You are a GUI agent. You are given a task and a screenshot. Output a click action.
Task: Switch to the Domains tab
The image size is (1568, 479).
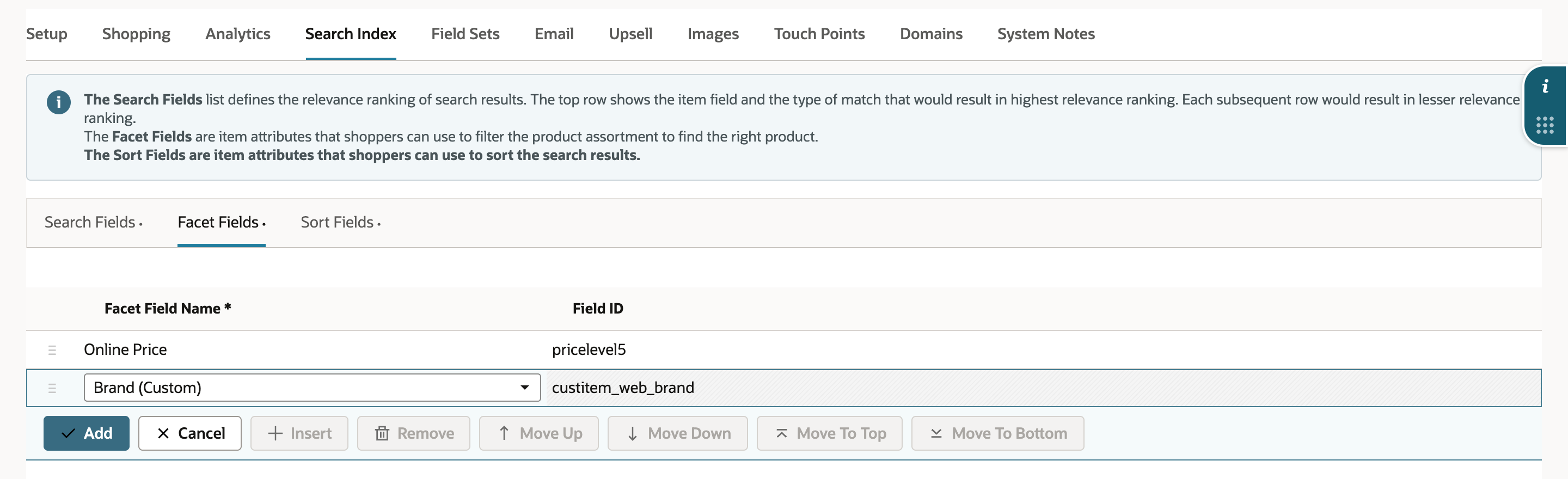pos(932,34)
